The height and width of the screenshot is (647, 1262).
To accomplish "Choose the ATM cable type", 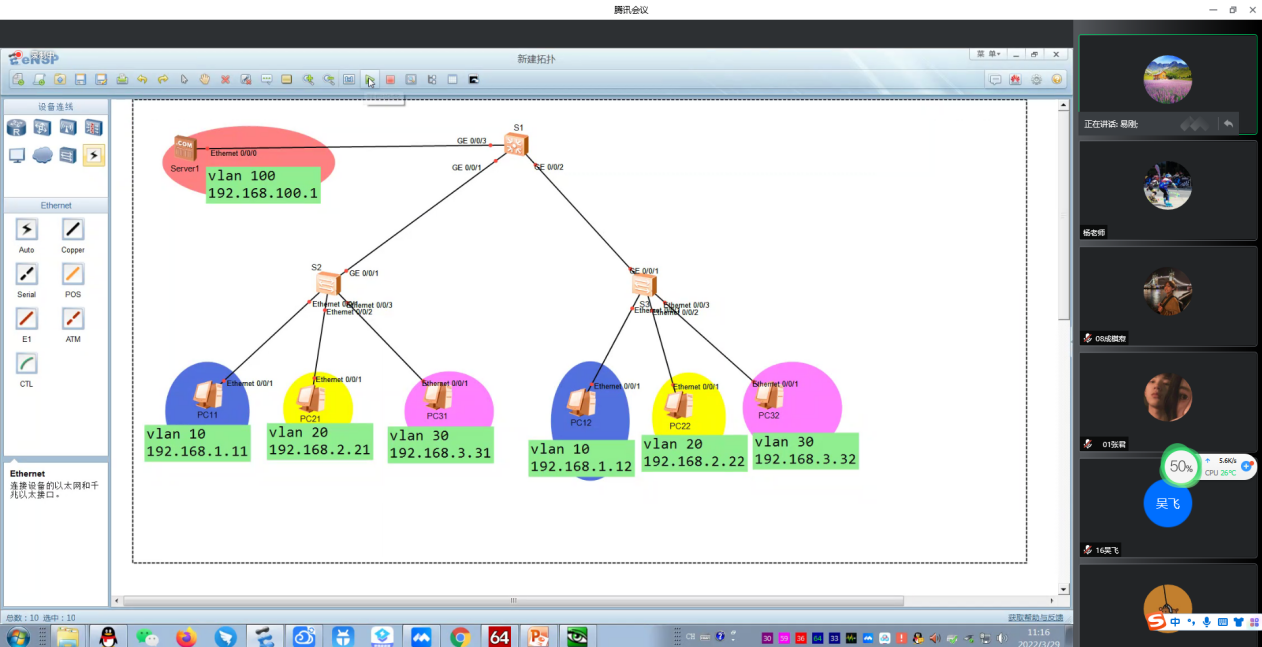I will tap(73, 319).
